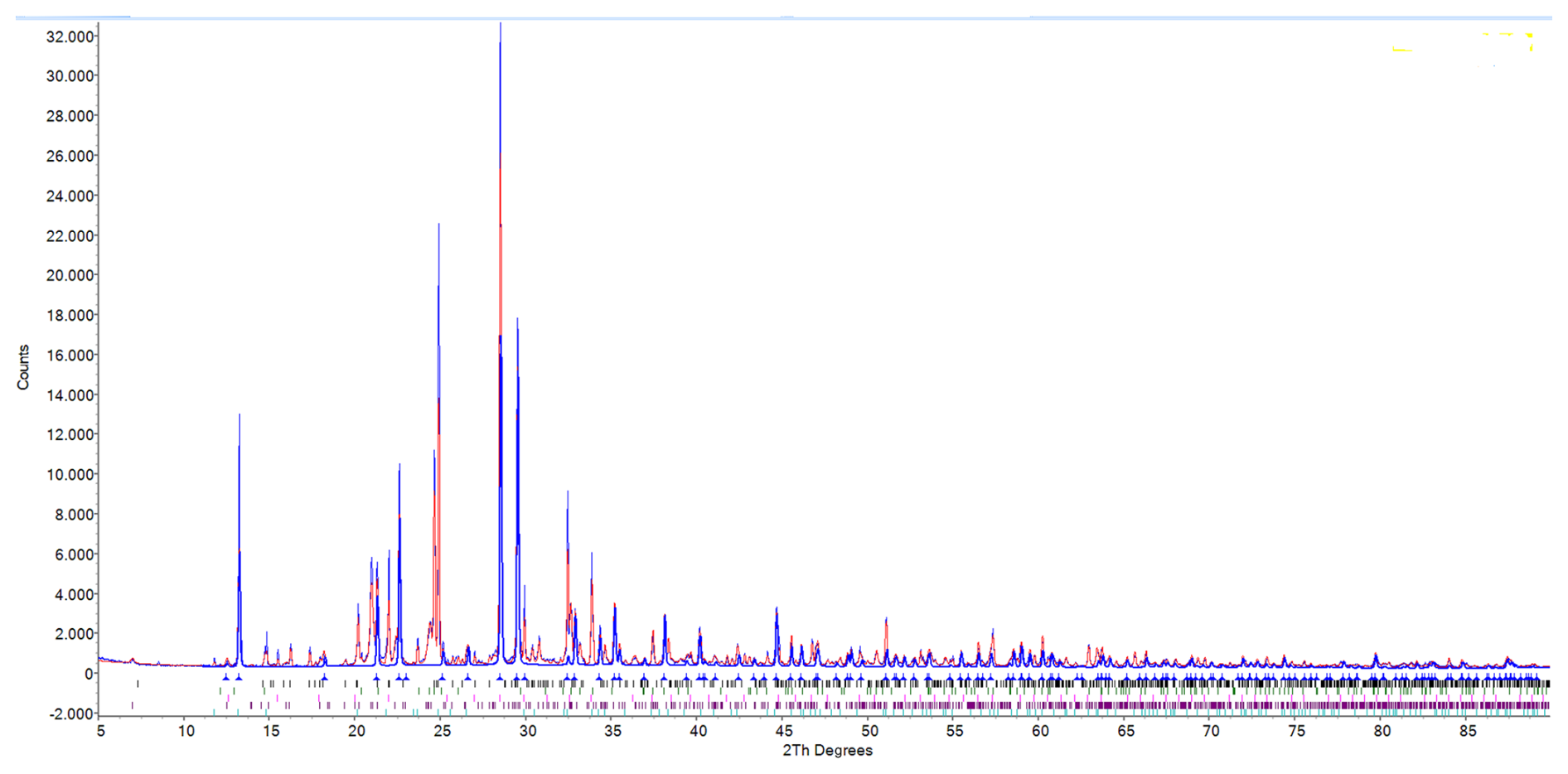Click the isolated black tick mark near 7 degrees
The height and width of the screenshot is (774, 1568).
[138, 684]
